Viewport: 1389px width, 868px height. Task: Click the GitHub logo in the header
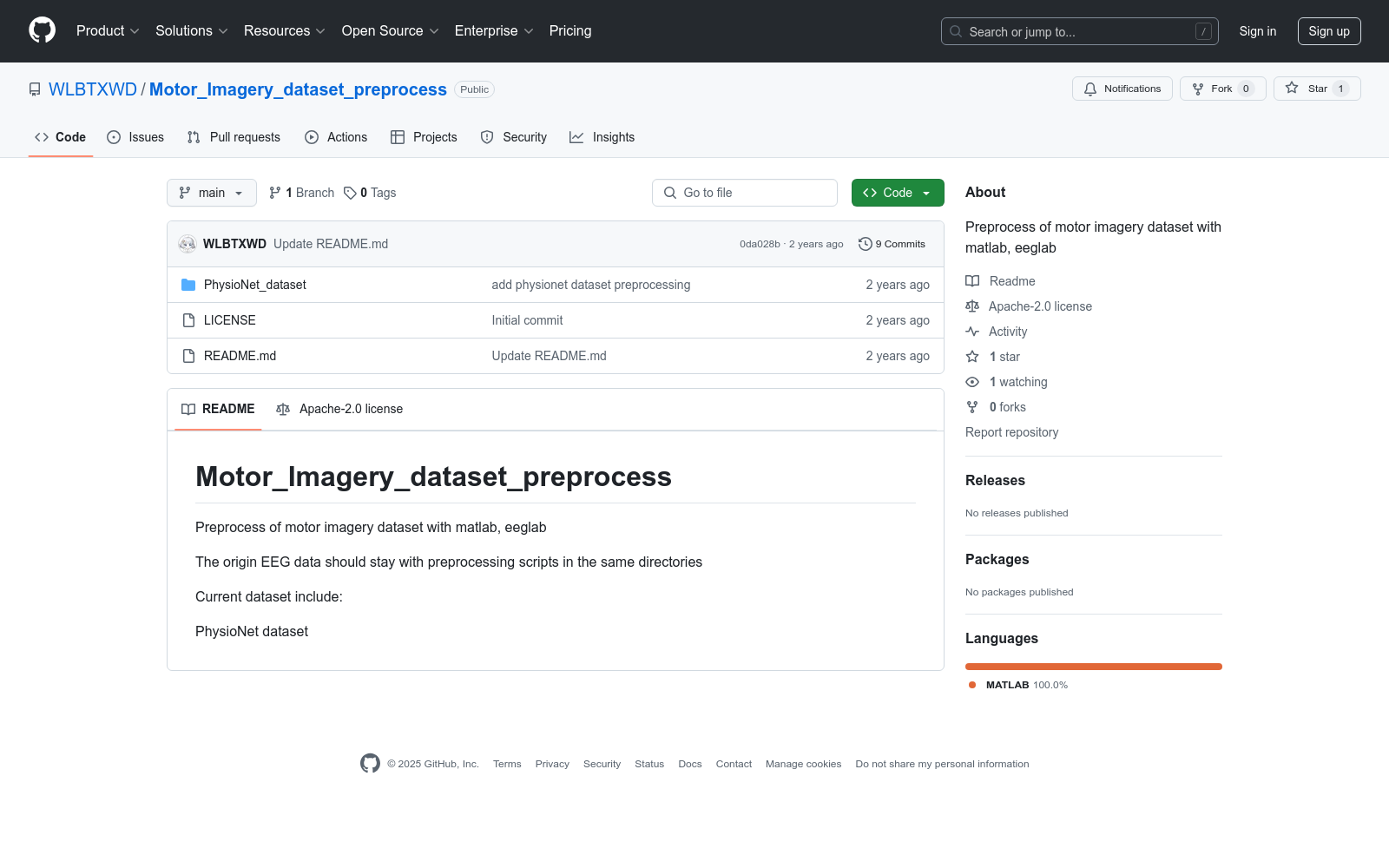(42, 30)
